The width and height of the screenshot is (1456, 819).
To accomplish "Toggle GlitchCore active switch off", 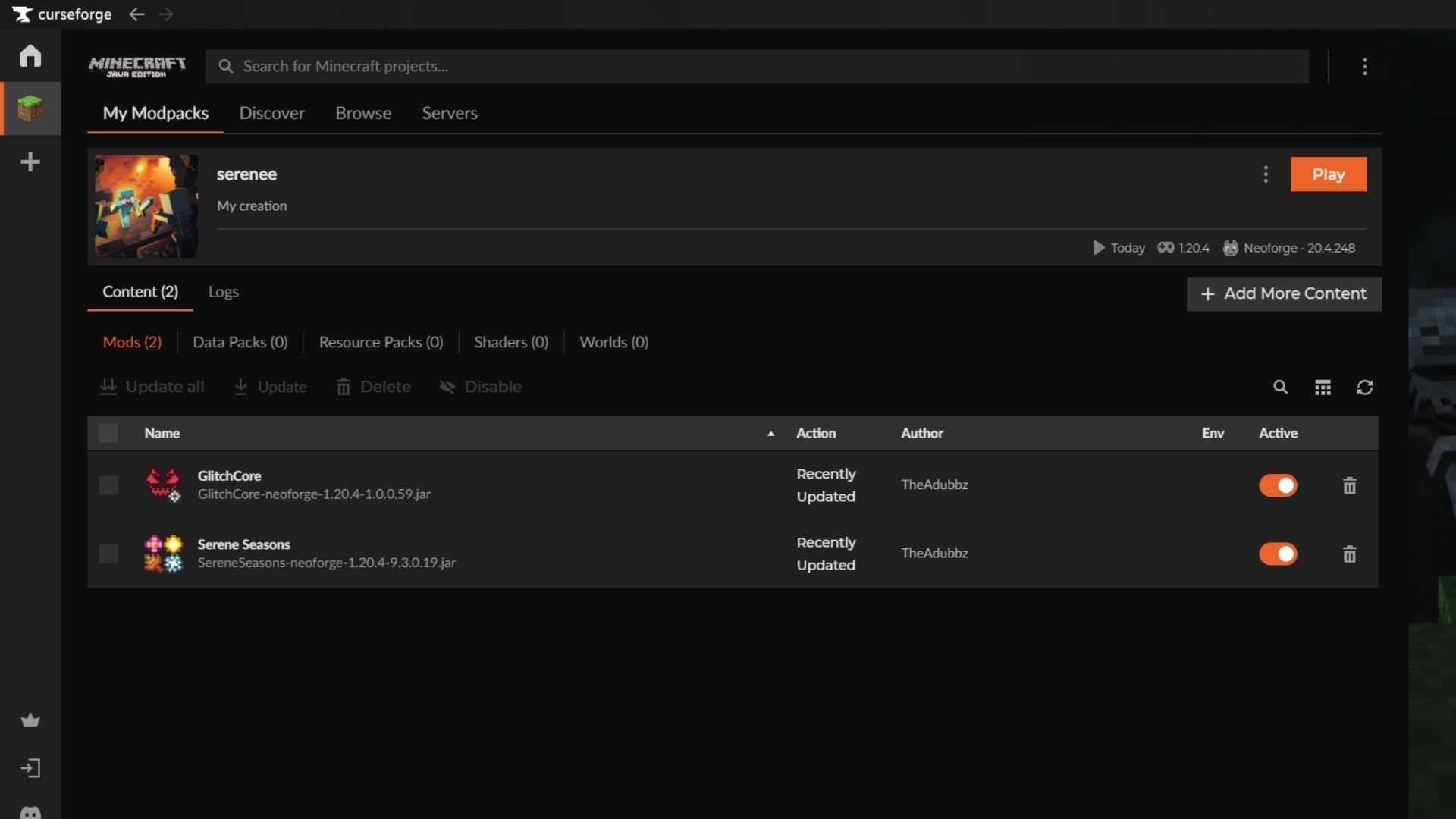I will (x=1278, y=485).
